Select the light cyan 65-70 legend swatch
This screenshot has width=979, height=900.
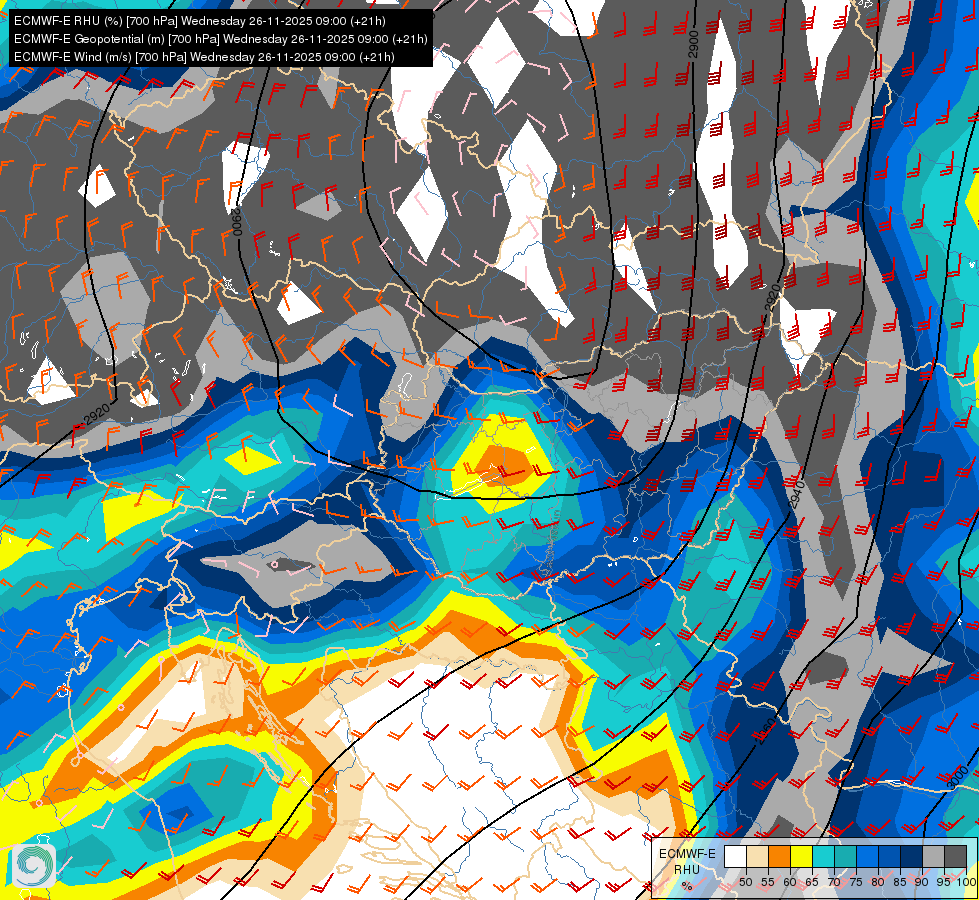(824, 856)
